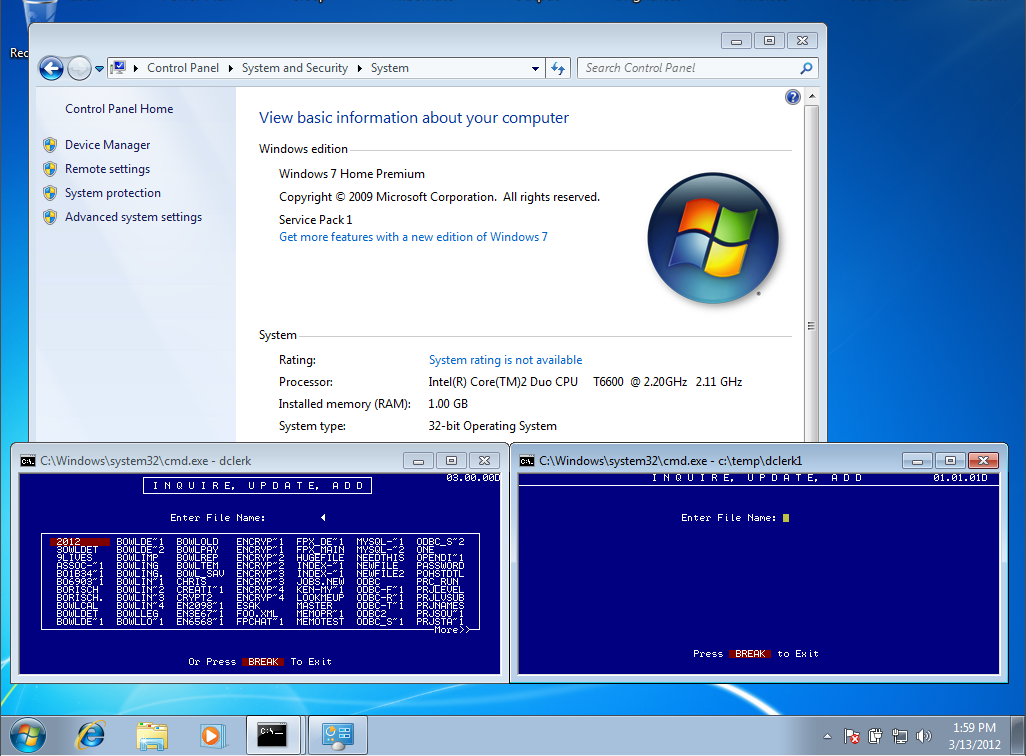Click the shield icon beside System protection
The width and height of the screenshot is (1026, 756).
click(x=50, y=193)
